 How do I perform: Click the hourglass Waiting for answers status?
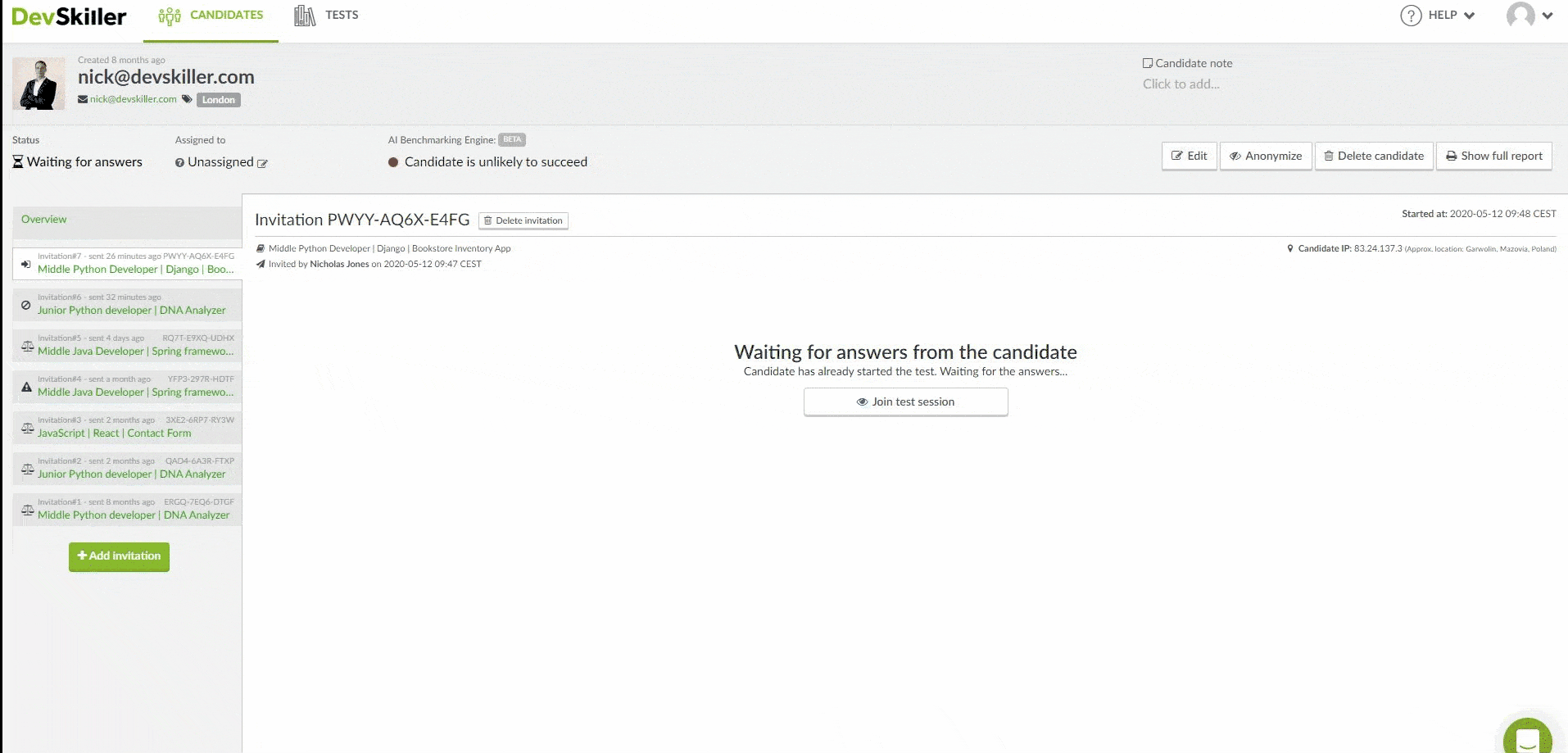[77, 162]
